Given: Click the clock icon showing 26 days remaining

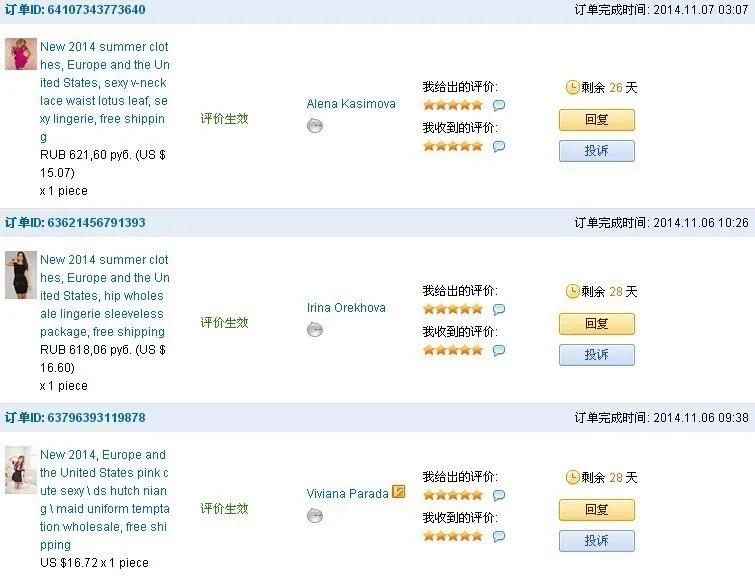Looking at the screenshot, I should pos(572,87).
